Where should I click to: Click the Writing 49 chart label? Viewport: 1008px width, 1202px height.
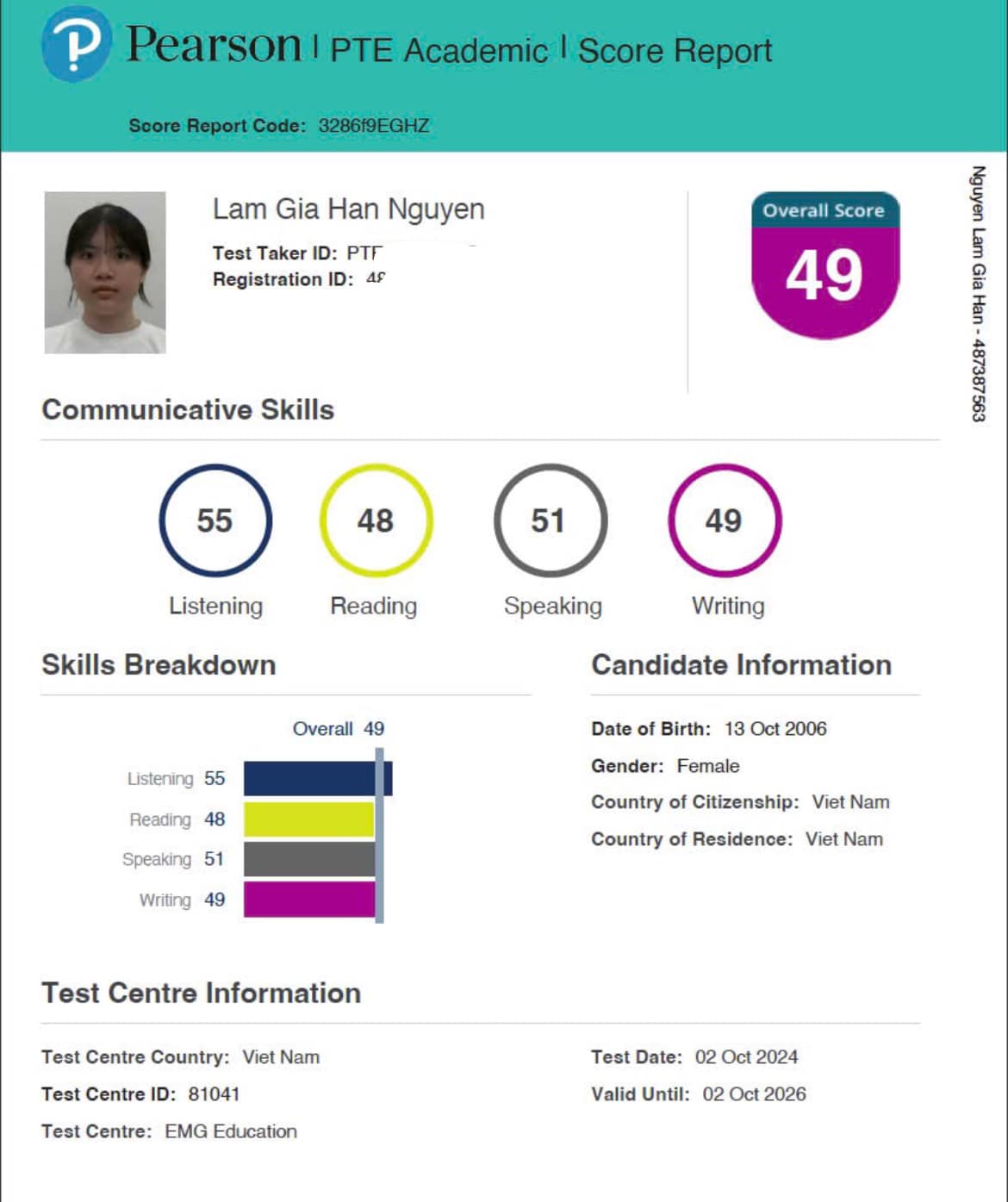[x=182, y=900]
